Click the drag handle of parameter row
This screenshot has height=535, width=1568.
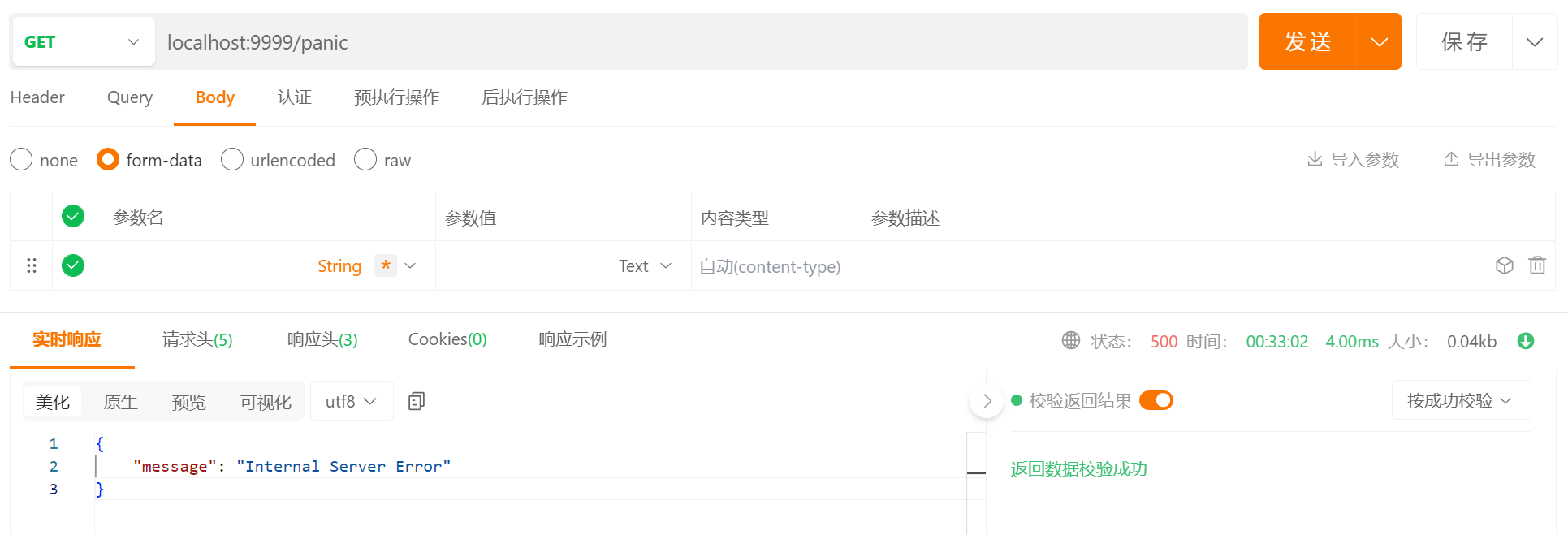point(32,265)
